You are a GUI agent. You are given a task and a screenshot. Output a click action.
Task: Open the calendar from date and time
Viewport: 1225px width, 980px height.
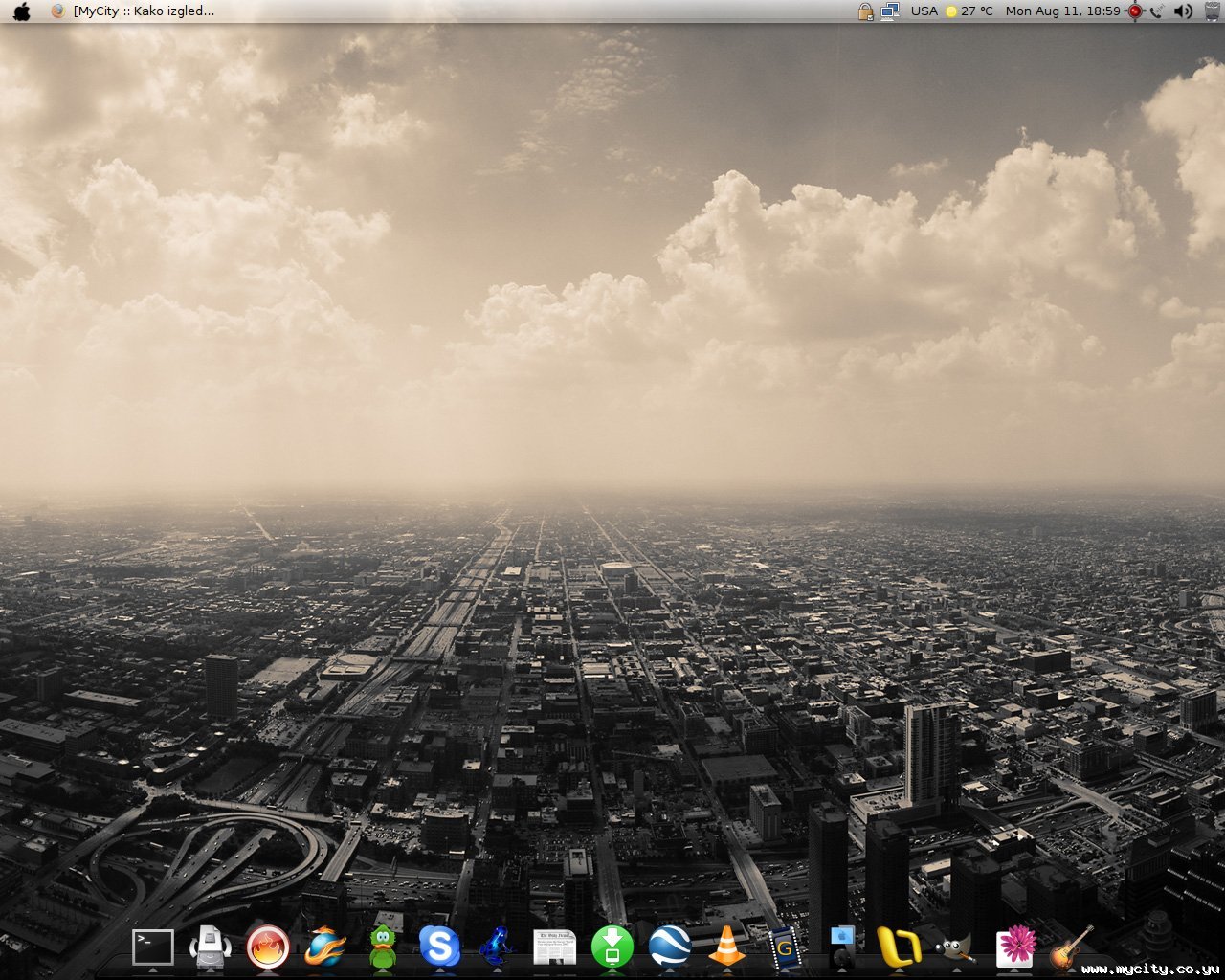[x=1062, y=11]
